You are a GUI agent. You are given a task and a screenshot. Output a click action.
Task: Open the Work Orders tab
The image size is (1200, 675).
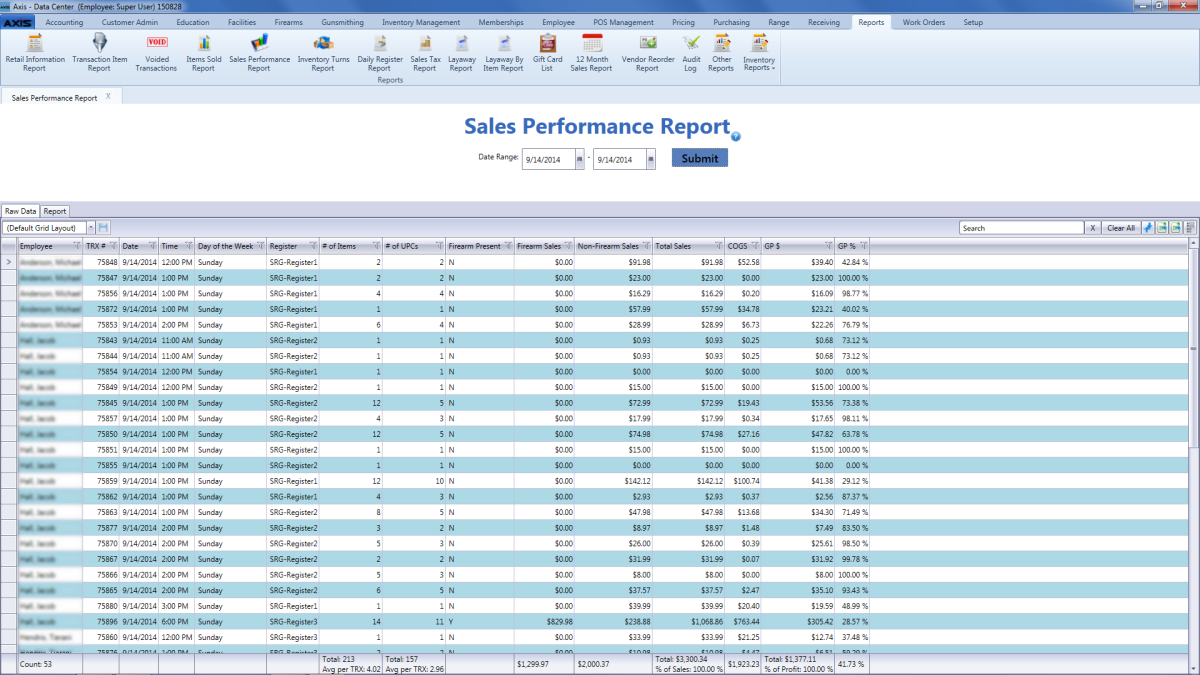coord(922,22)
